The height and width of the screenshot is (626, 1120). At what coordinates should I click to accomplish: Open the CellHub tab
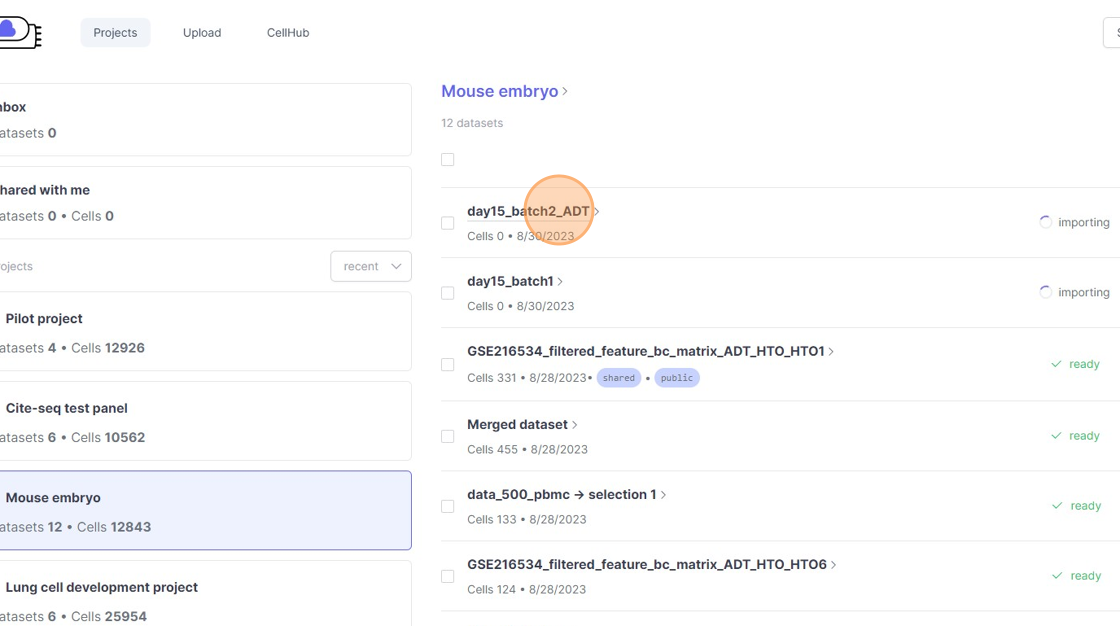coord(288,33)
